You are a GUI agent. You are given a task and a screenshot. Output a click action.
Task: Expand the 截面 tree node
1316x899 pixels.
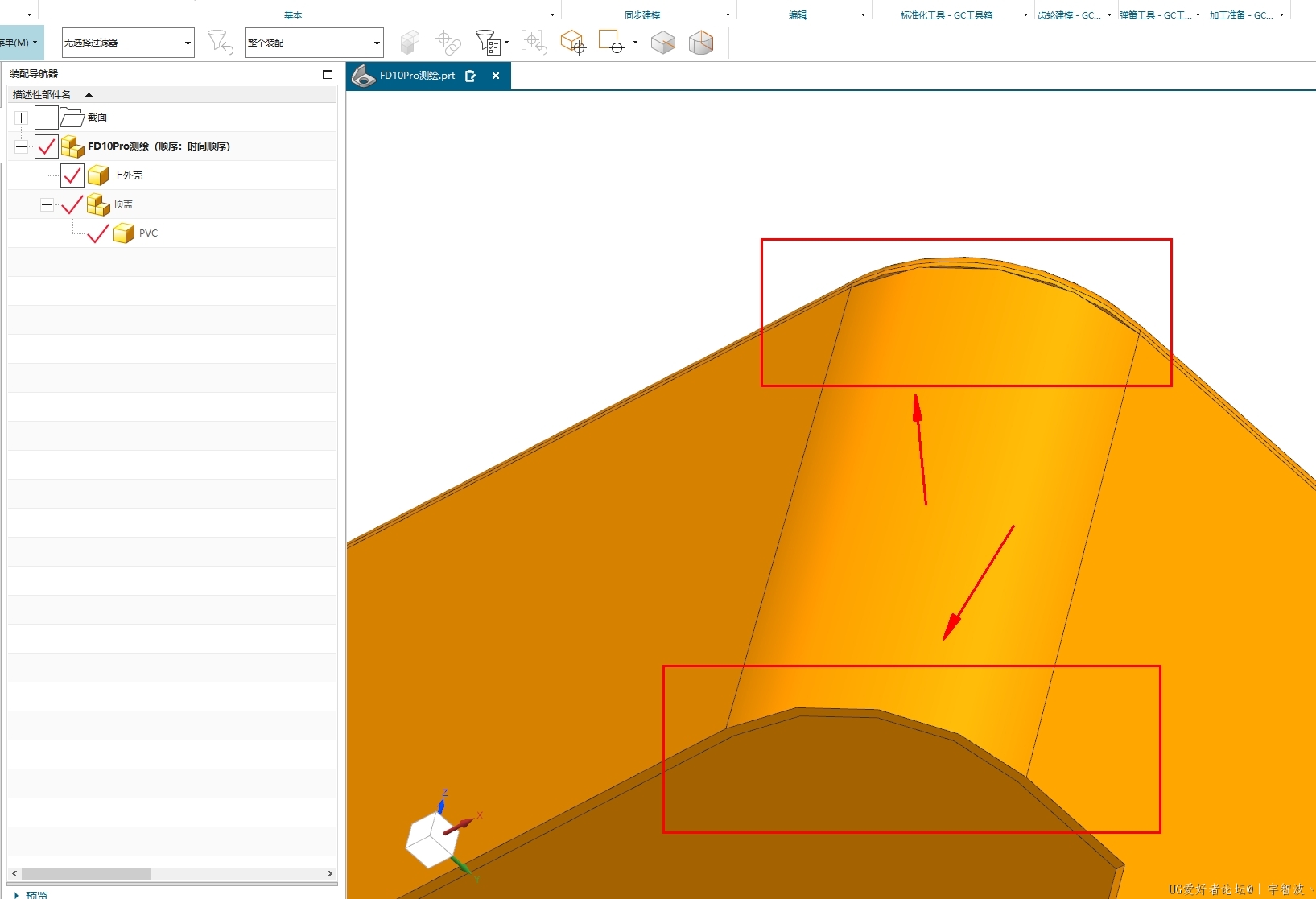point(21,118)
